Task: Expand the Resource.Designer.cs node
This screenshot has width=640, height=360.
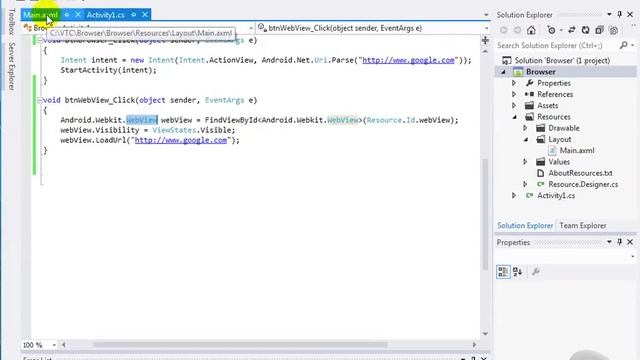Action: pos(525,184)
